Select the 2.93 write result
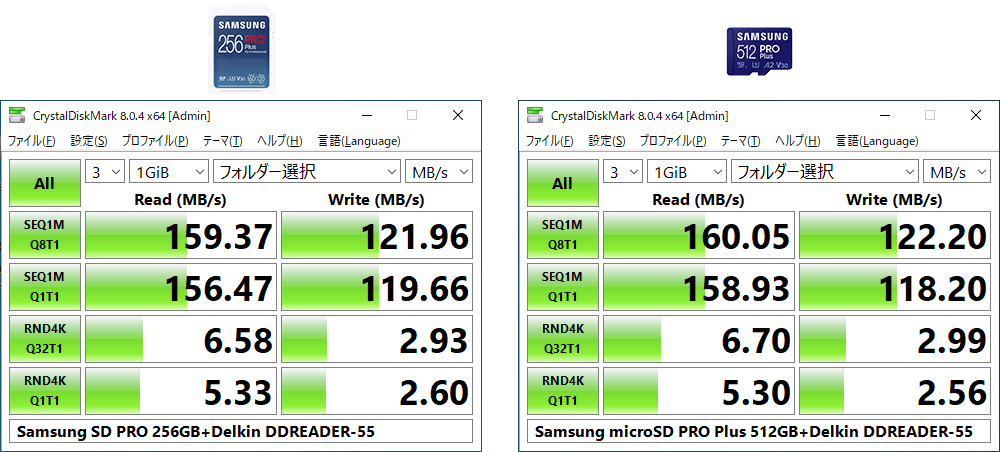 [377, 339]
